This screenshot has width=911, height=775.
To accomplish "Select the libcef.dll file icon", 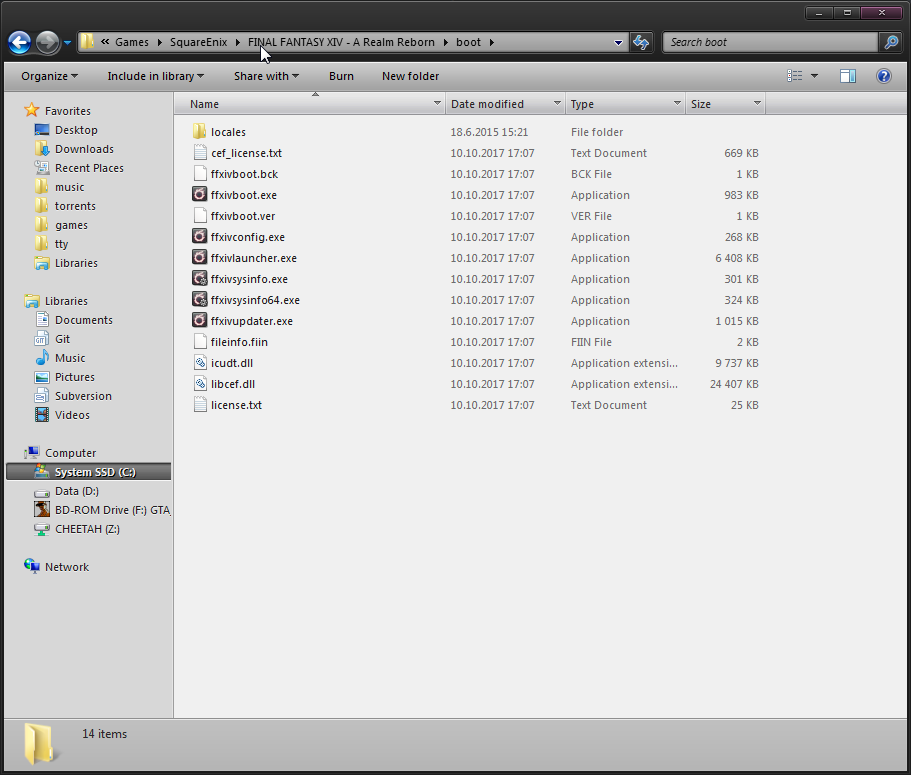I will [x=200, y=384].
